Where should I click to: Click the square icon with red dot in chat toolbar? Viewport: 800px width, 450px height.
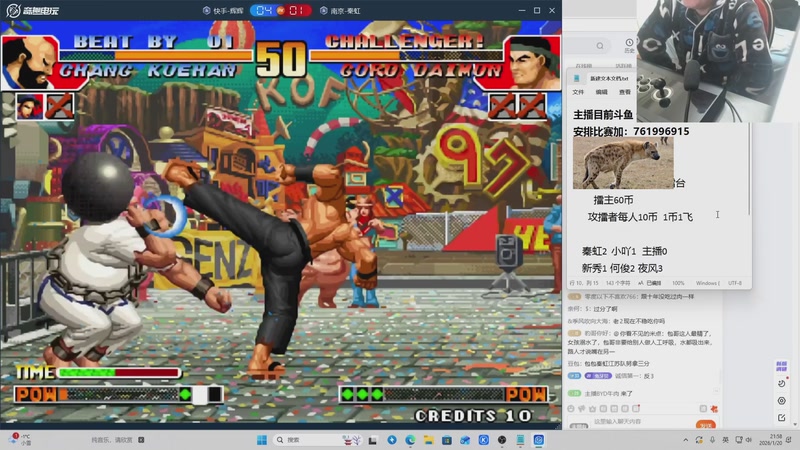636,409
